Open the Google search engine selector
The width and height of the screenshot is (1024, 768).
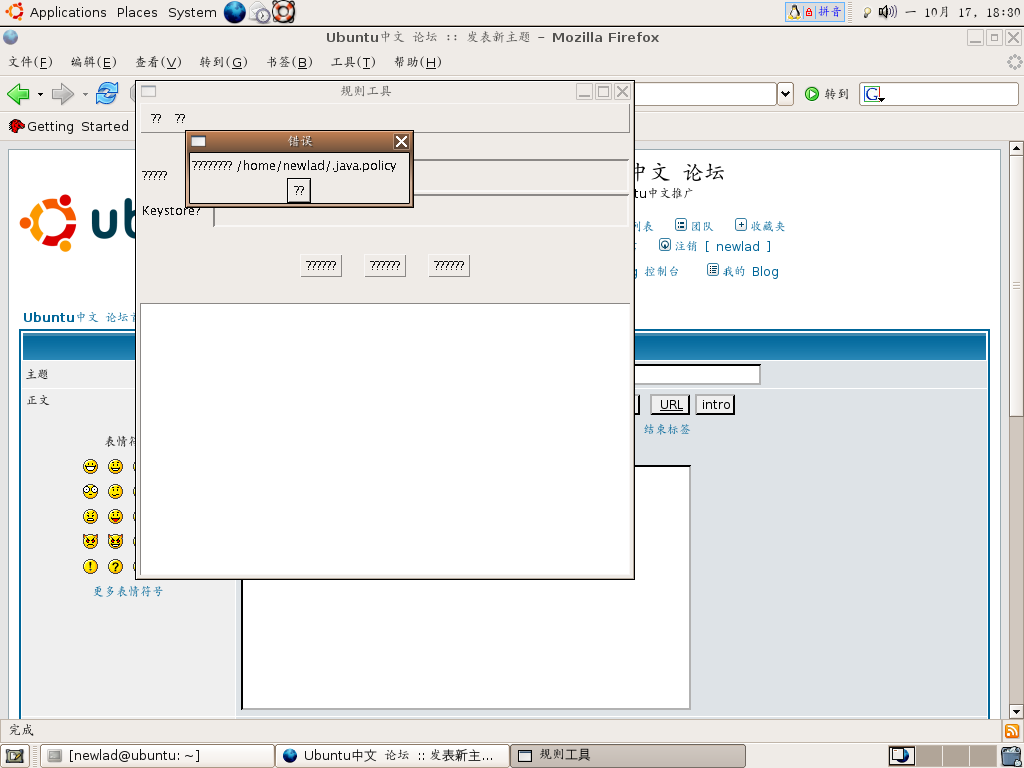873,95
